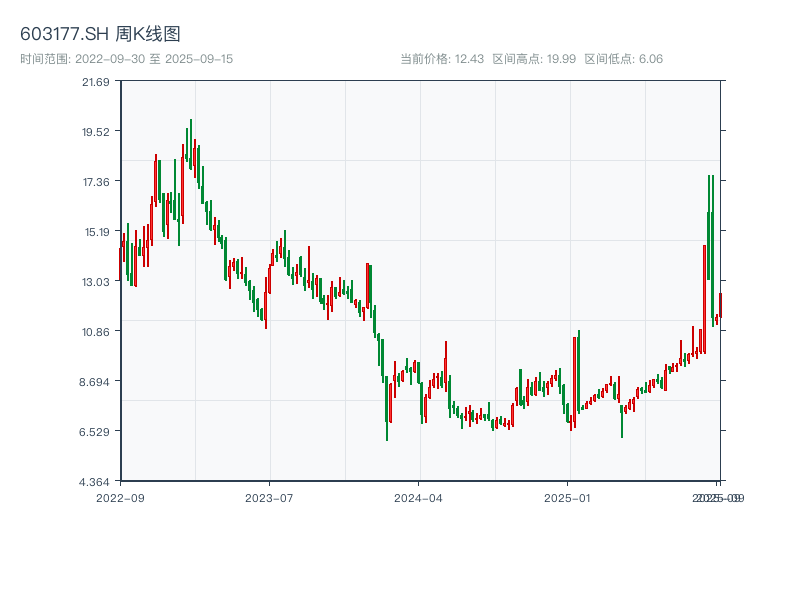Click the y-axis value 13.03
800x600 pixels.
click(x=96, y=282)
